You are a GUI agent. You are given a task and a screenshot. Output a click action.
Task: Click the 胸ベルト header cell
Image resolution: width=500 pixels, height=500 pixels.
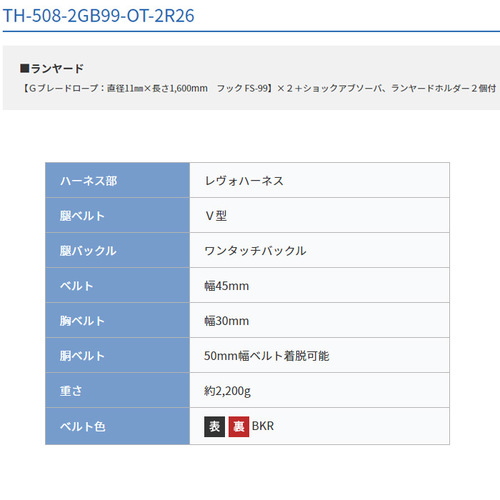click(x=117, y=320)
